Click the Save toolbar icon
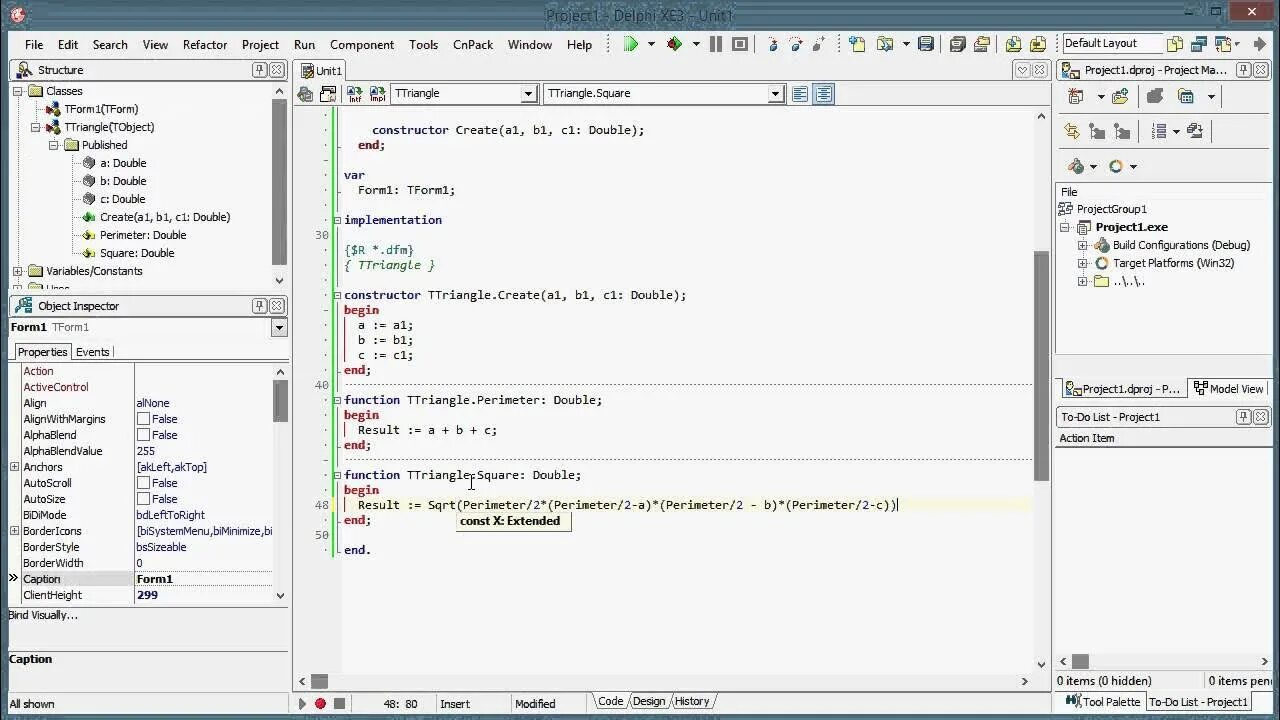The width and height of the screenshot is (1280, 720). click(926, 44)
